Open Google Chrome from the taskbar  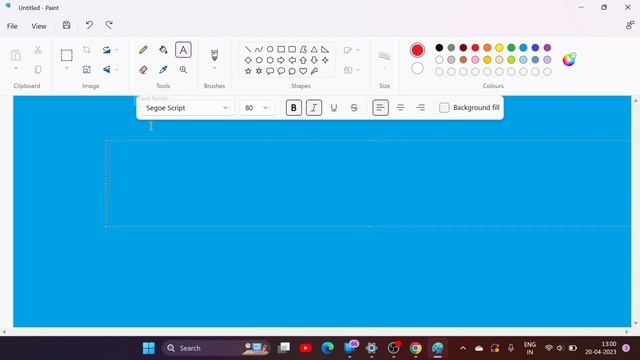click(x=416, y=348)
